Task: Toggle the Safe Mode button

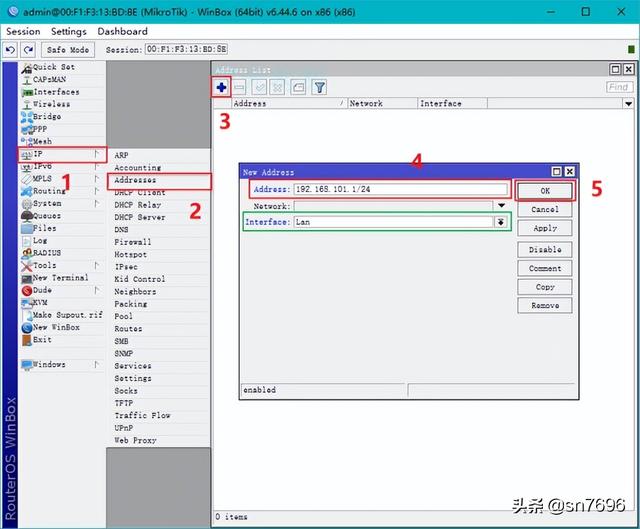Action: 68,50
